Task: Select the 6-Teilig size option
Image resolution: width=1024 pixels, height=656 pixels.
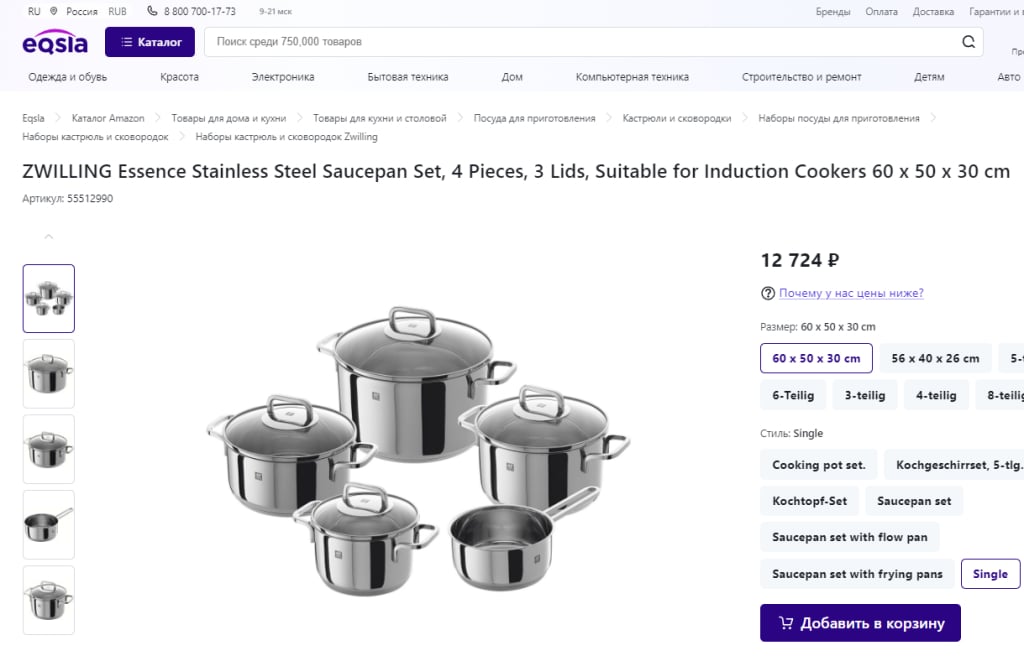Action: coord(793,395)
